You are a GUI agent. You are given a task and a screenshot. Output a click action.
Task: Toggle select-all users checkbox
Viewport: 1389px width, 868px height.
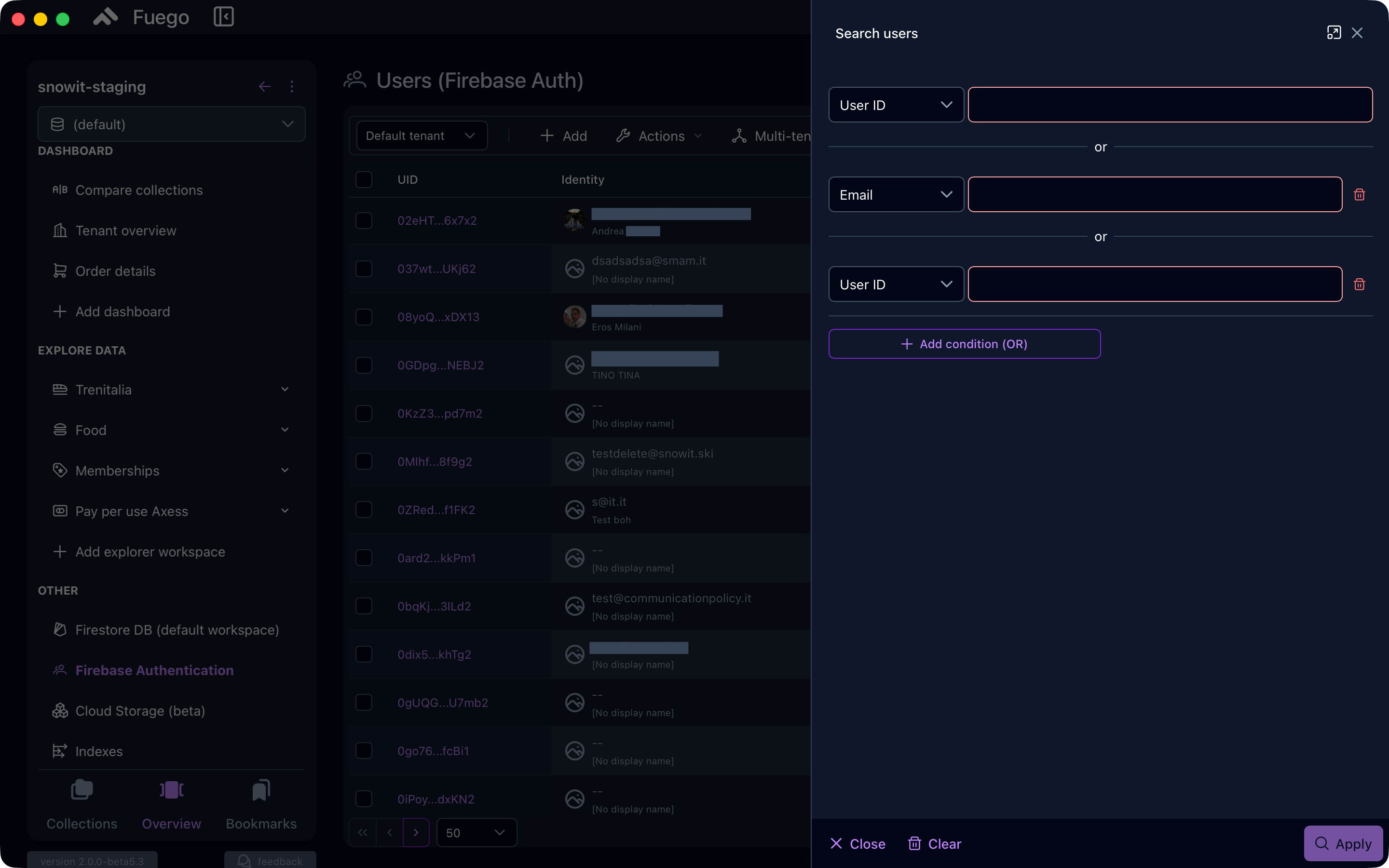364,180
